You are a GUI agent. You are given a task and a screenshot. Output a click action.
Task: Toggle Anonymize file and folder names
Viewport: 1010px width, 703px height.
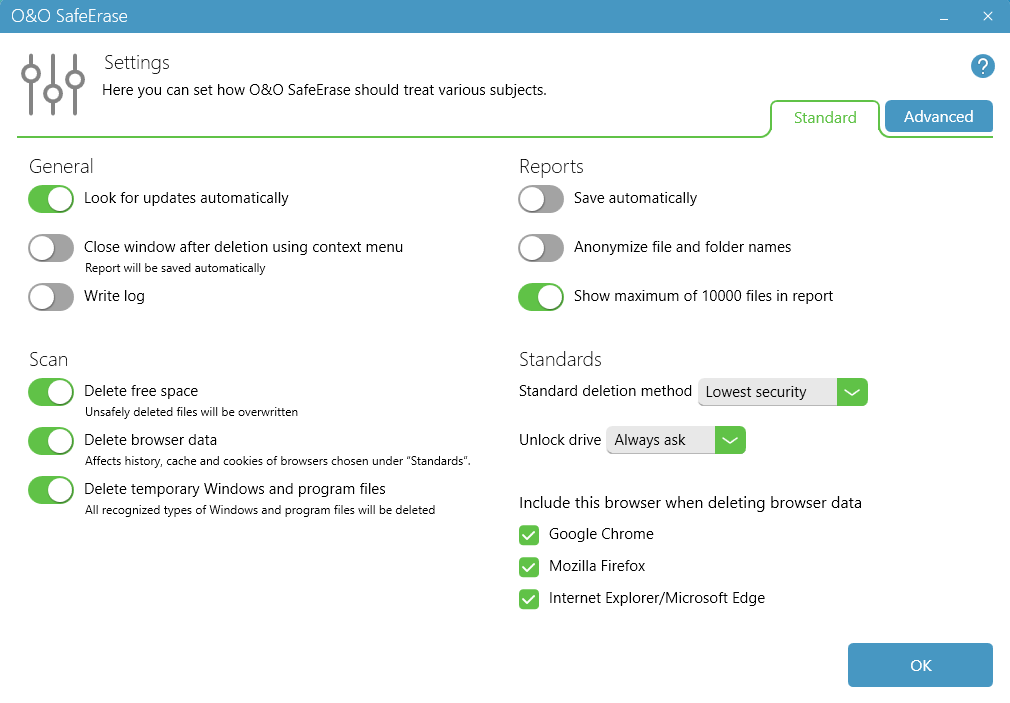click(541, 248)
